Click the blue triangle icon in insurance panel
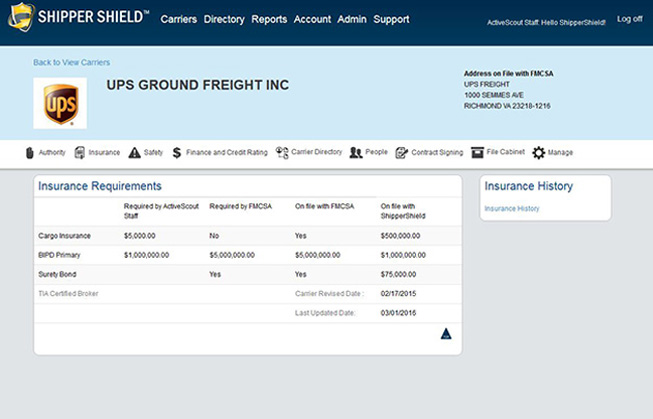This screenshot has height=419, width=653. (x=446, y=334)
